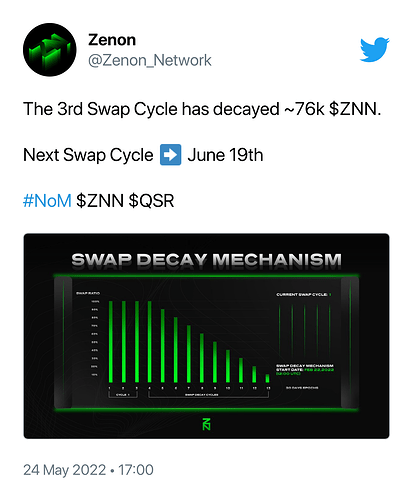
Task: Click the Start Date text in the chart
Action: tap(289, 370)
